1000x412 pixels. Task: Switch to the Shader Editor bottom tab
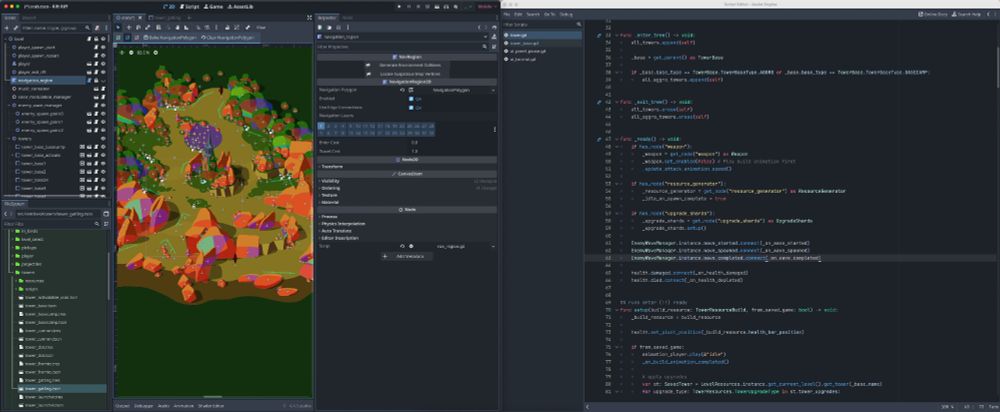[x=212, y=406]
